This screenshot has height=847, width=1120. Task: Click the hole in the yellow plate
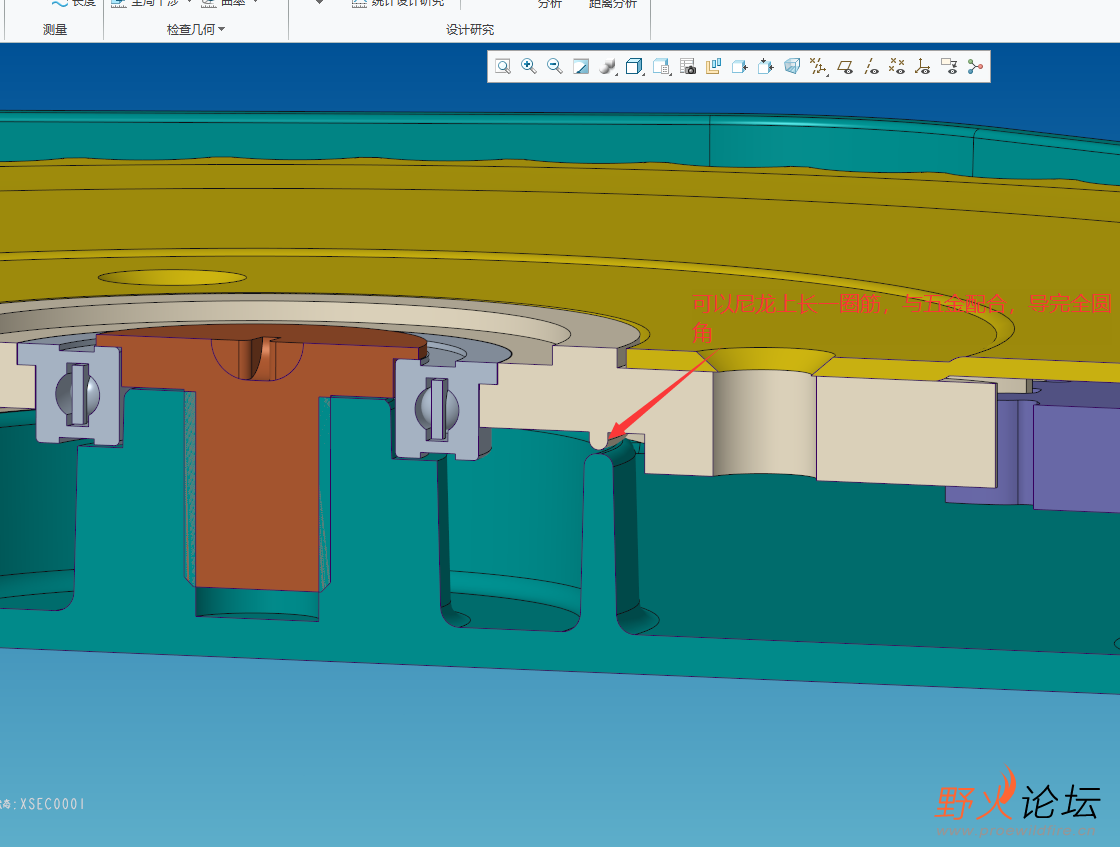pos(172,277)
